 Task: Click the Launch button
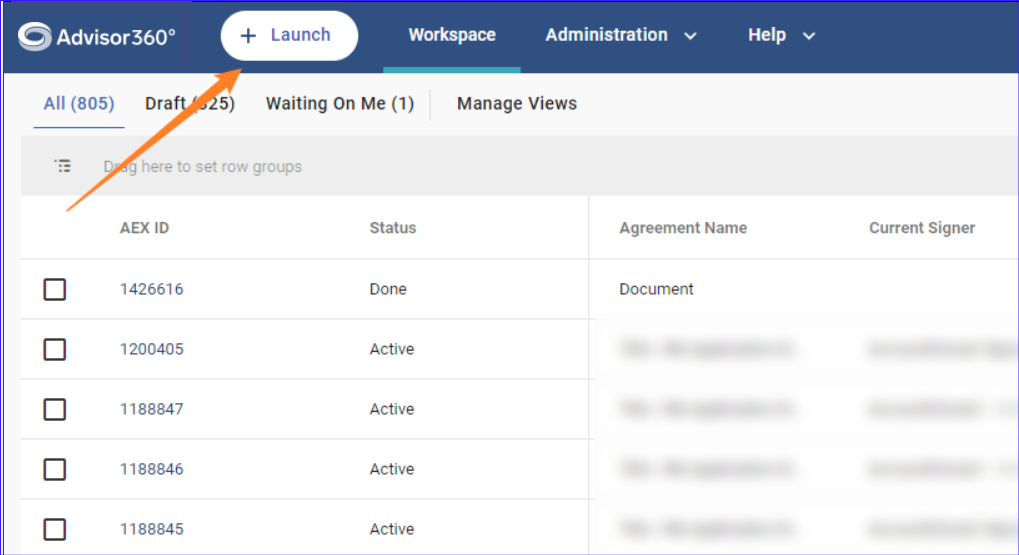pyautogui.click(x=289, y=36)
